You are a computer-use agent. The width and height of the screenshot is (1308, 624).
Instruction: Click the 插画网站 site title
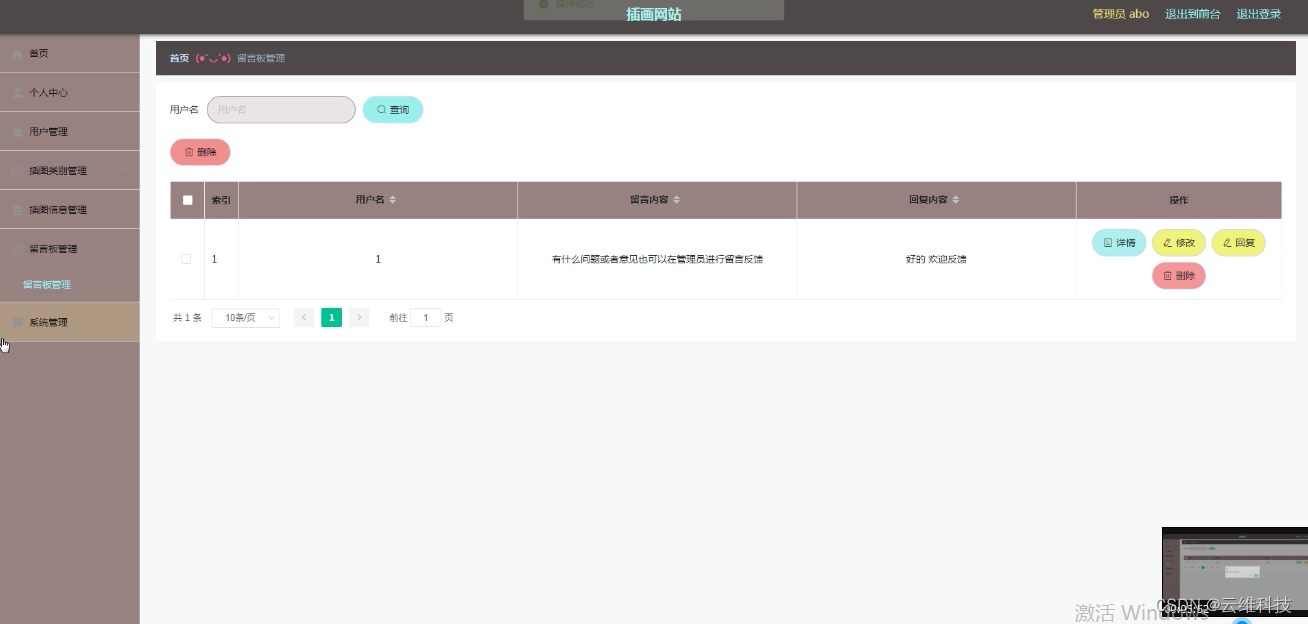pyautogui.click(x=654, y=15)
